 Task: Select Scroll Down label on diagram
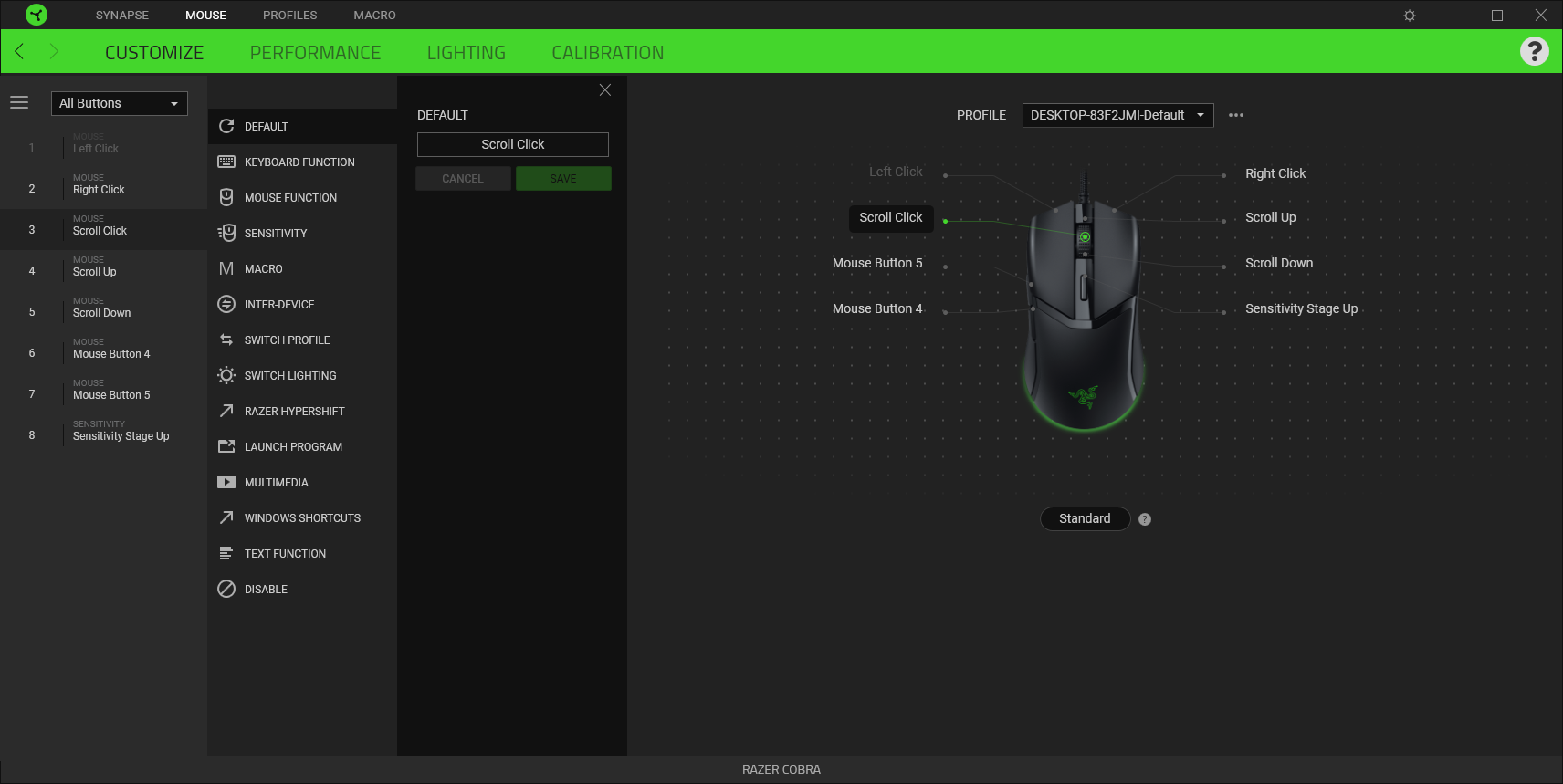click(1279, 263)
